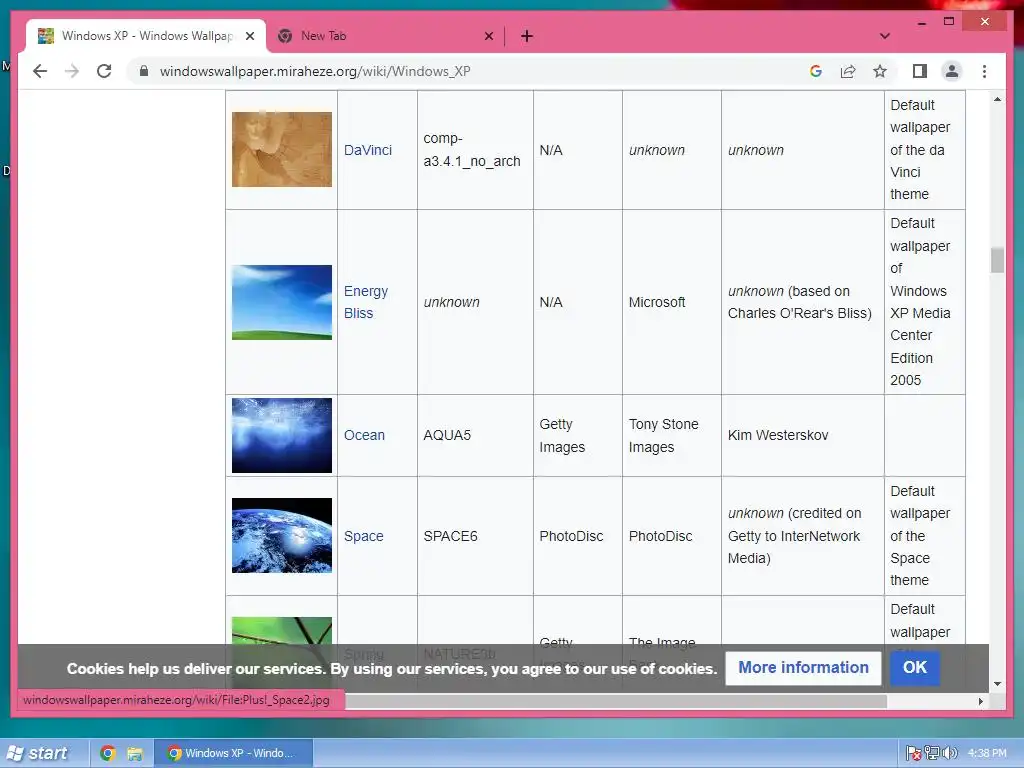The image size is (1024, 768).
Task: Click the vertical scrollbar down arrow
Action: click(997, 684)
